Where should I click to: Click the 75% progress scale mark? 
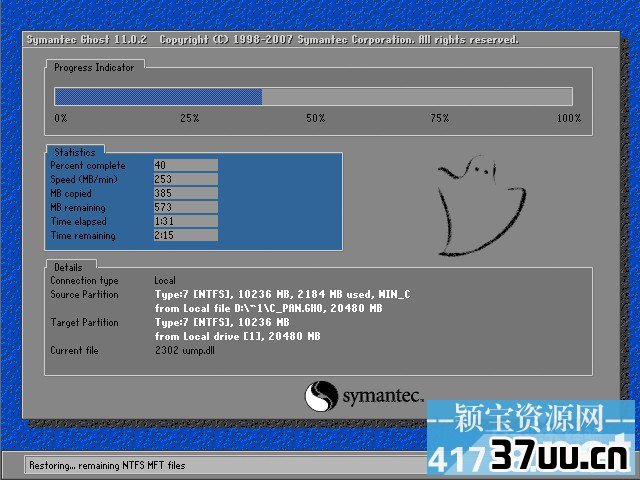440,118
